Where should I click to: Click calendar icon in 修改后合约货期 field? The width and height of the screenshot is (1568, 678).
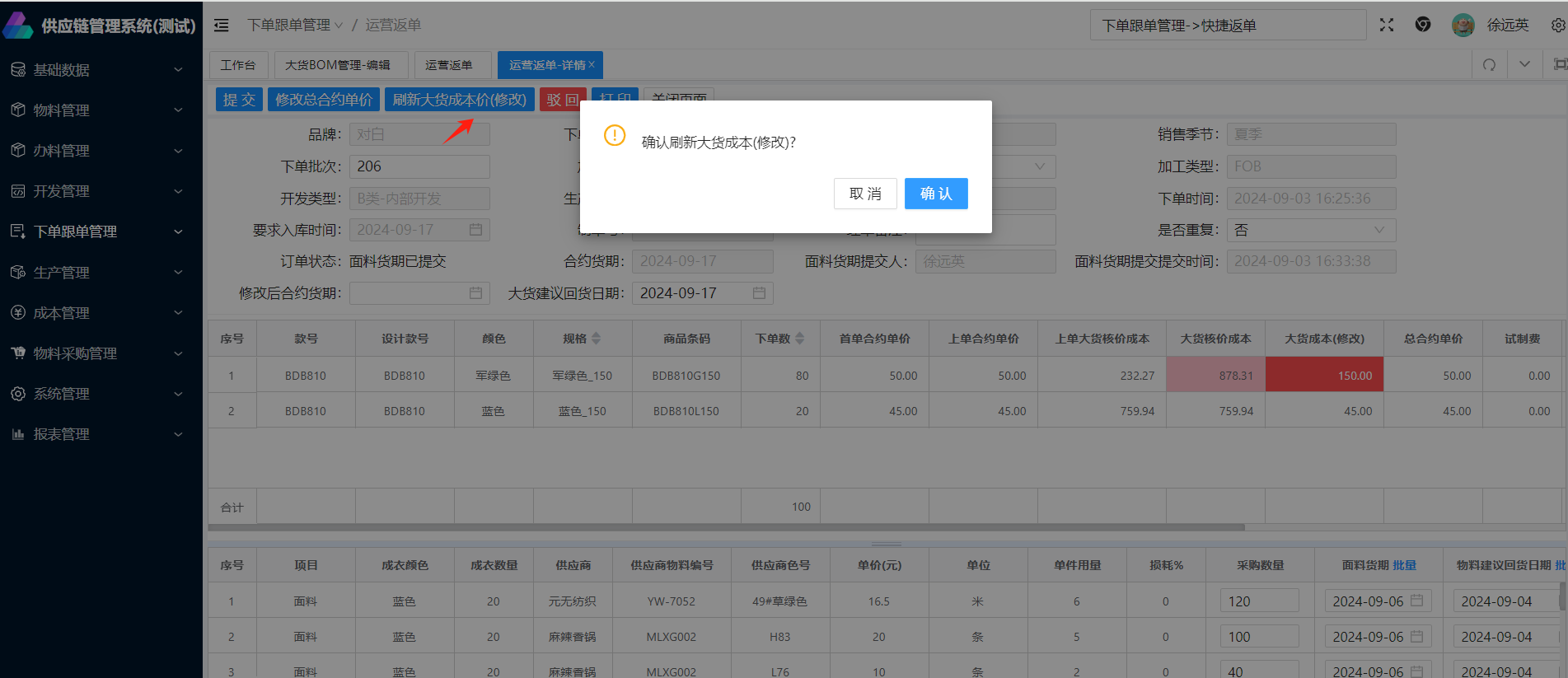tap(475, 293)
